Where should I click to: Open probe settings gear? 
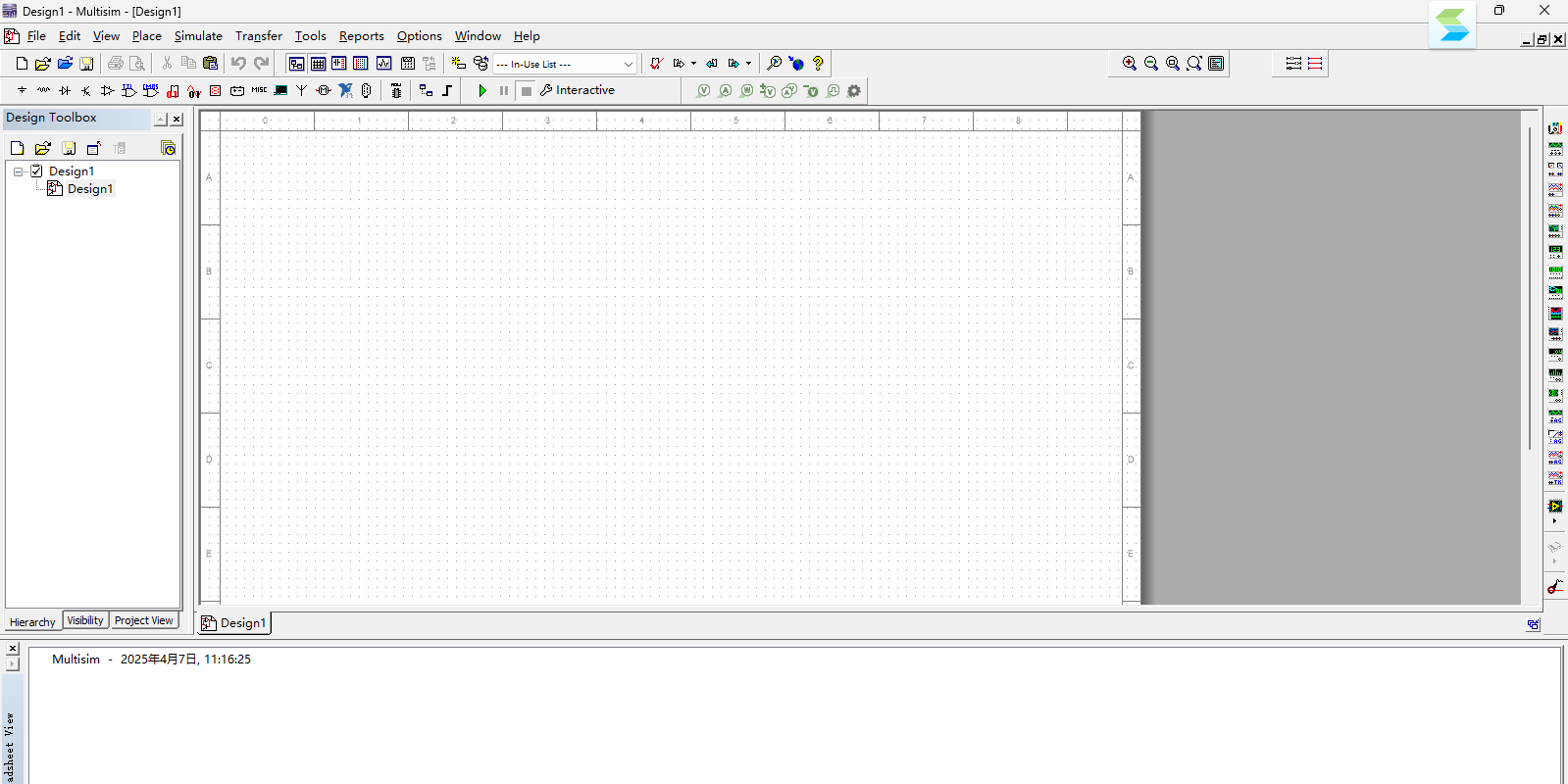pyautogui.click(x=854, y=90)
